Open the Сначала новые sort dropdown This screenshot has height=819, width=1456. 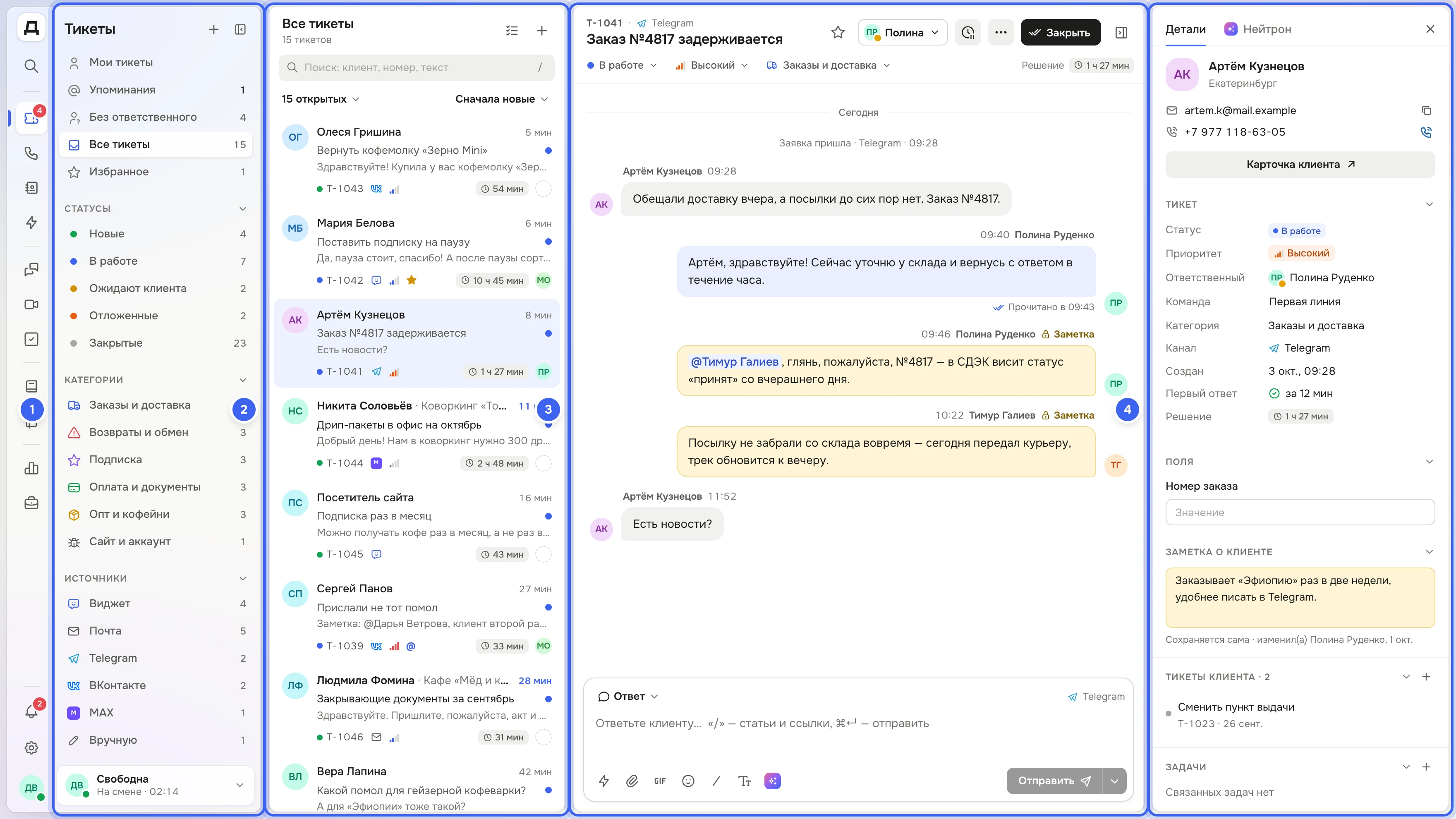(x=501, y=99)
